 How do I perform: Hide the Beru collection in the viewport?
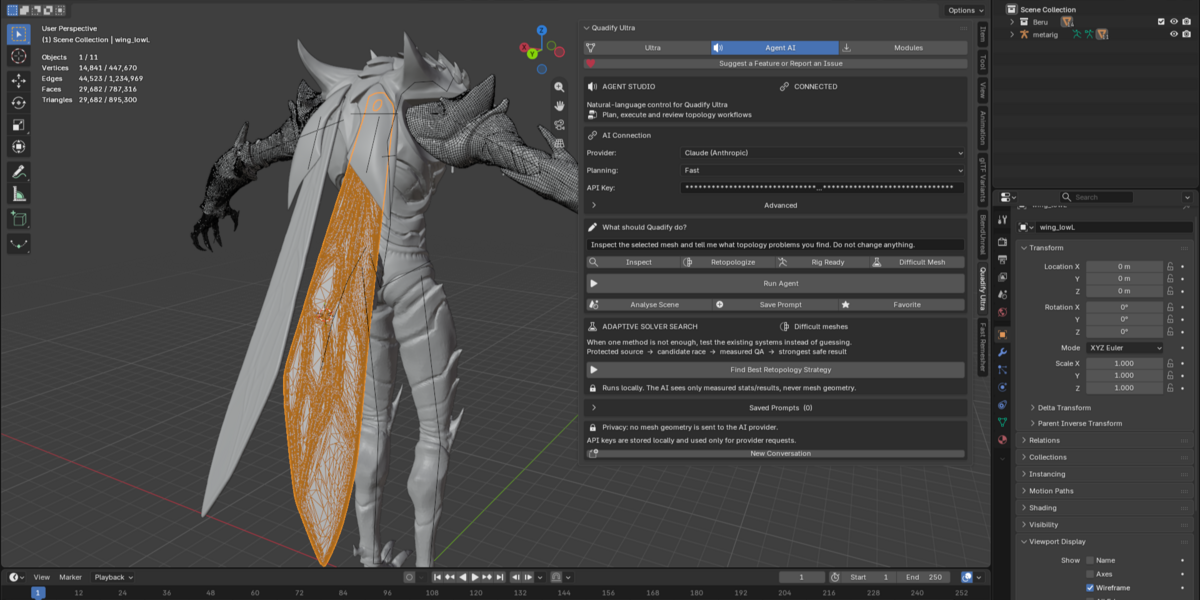[x=1174, y=21]
